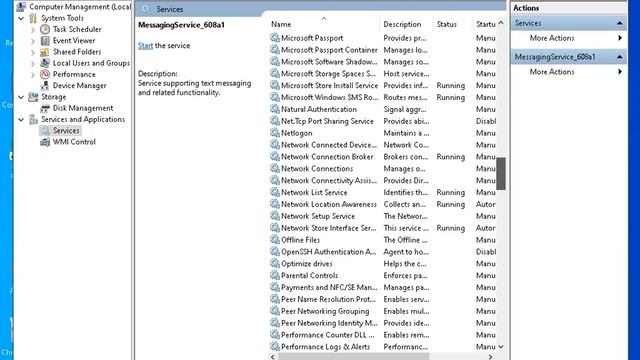Expand the Local Users and Groups node
The height and width of the screenshot is (360, 640).
click(33, 63)
